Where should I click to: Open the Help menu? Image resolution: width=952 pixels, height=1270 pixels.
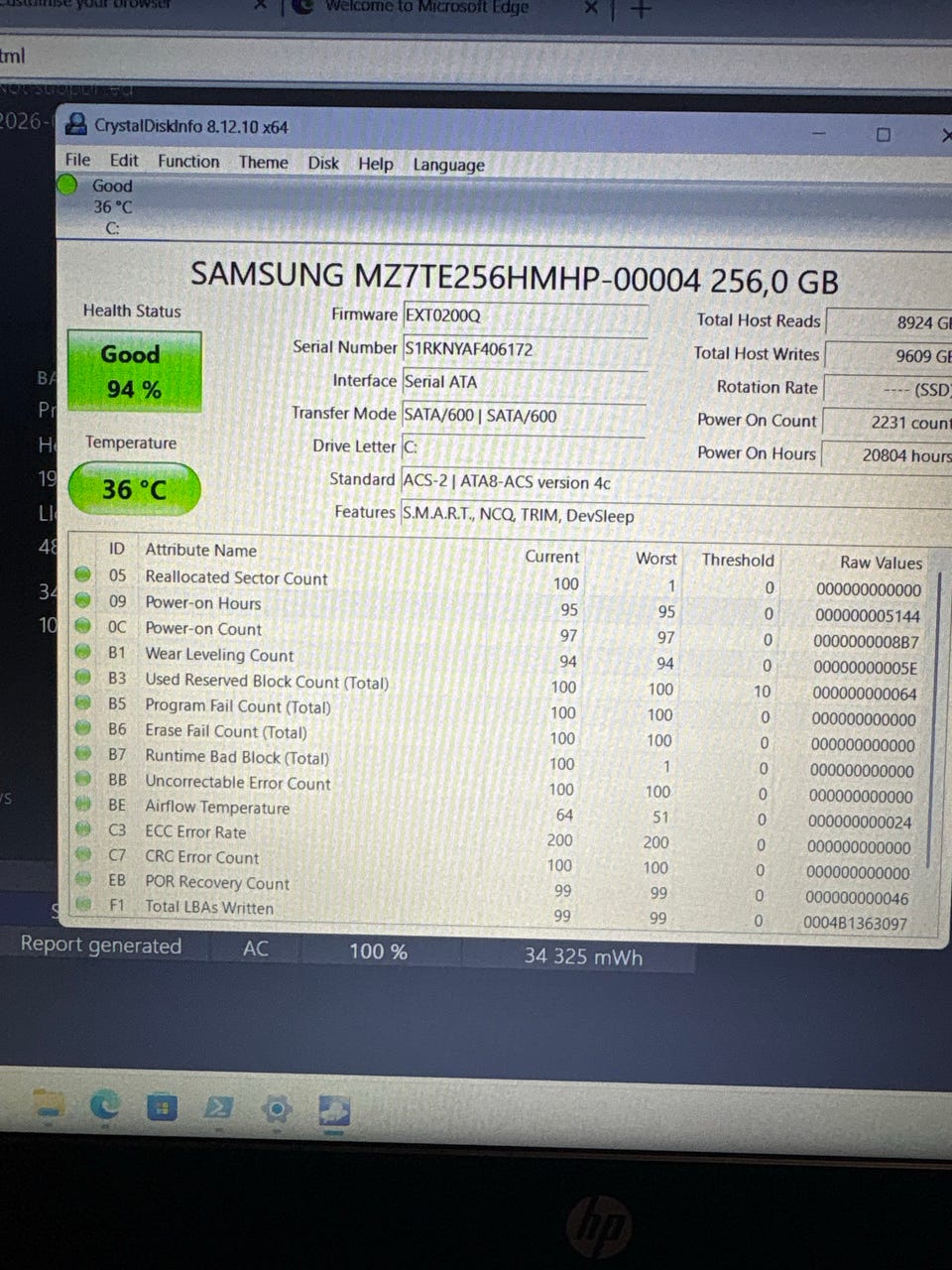[x=376, y=164]
